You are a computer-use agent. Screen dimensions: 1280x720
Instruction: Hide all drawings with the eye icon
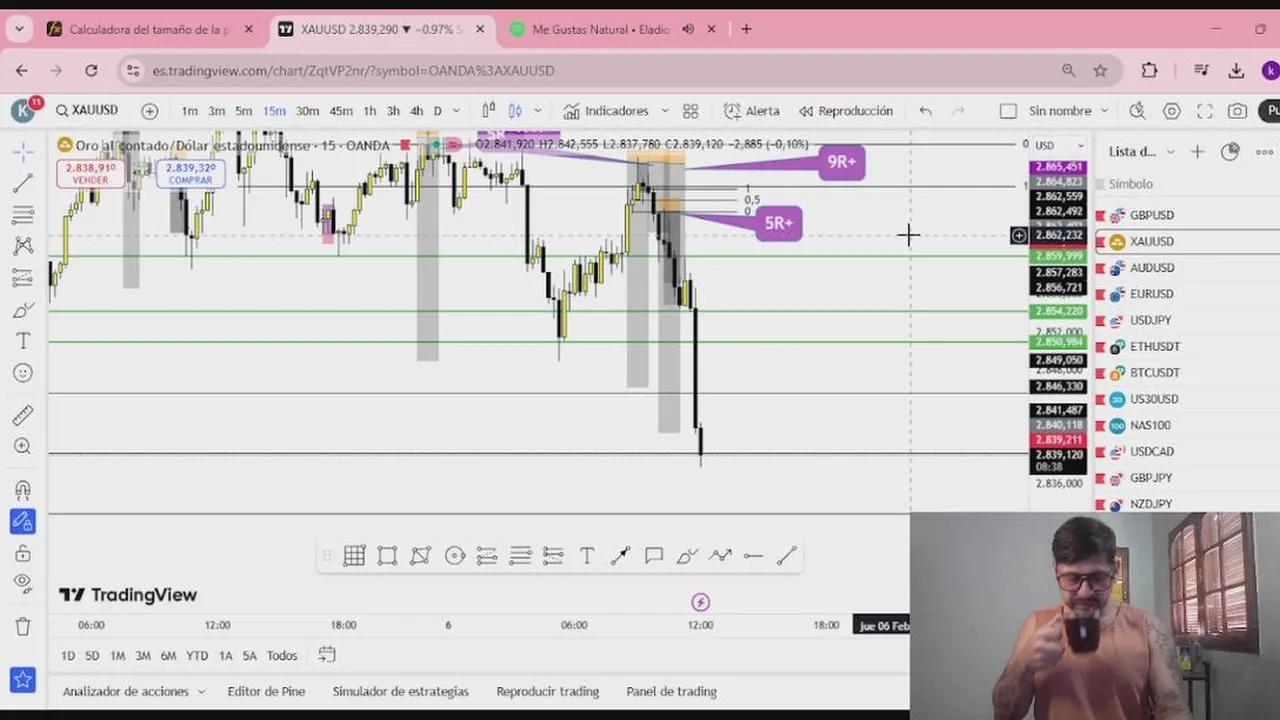coord(23,583)
